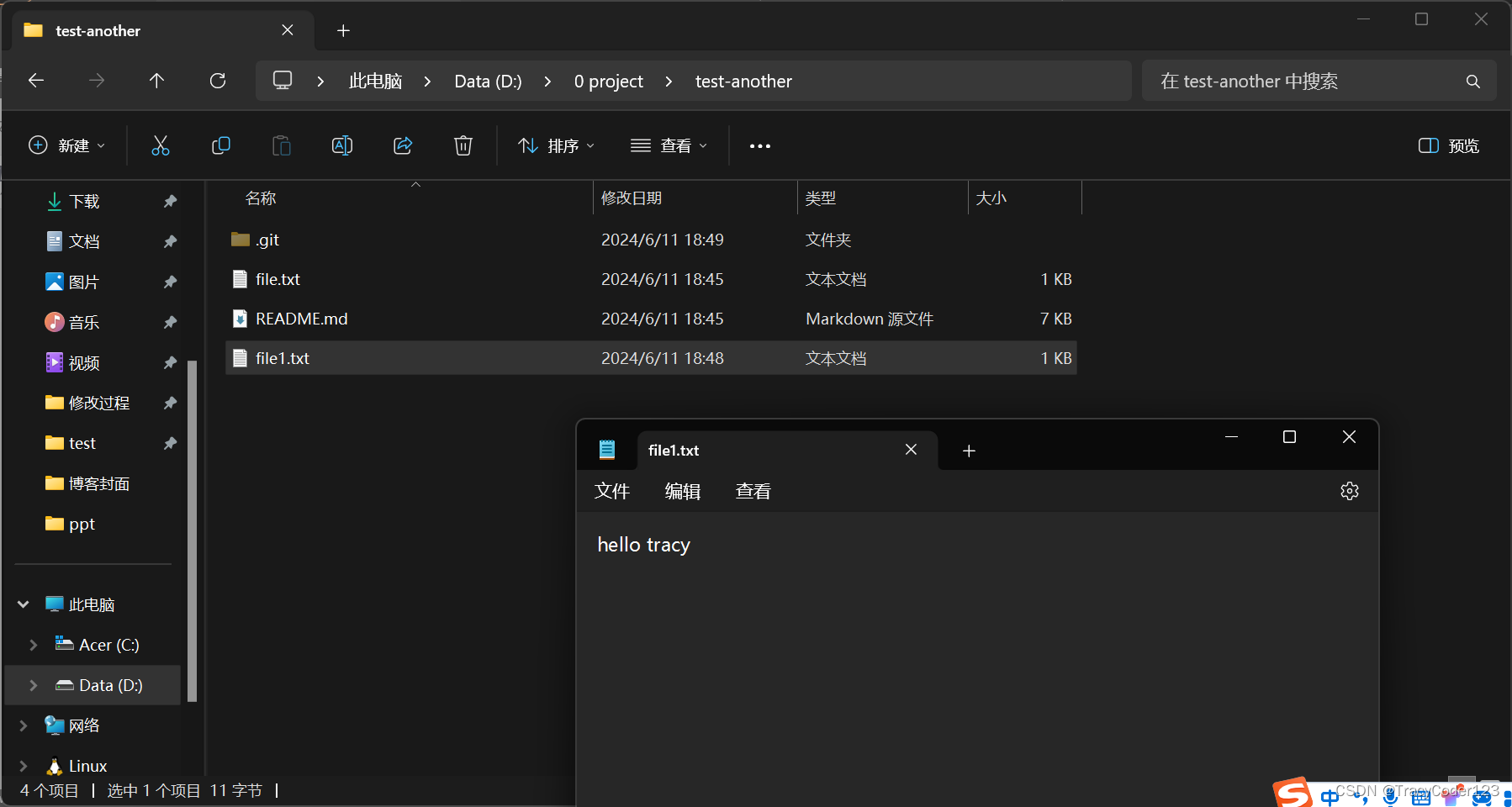Image resolution: width=1512 pixels, height=807 pixels.
Task: Click the .git folder icon
Action: tap(241, 240)
